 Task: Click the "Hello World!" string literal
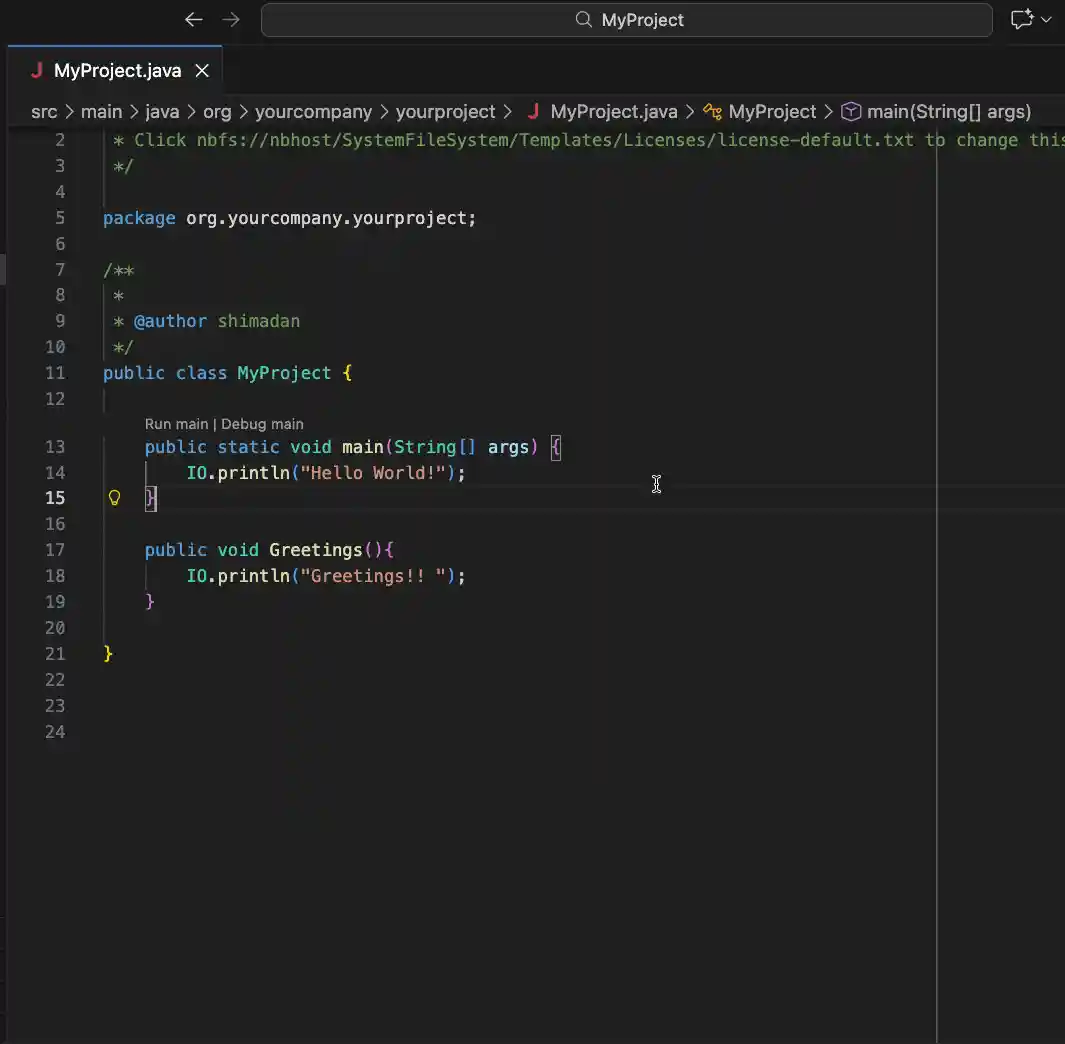[x=373, y=473]
